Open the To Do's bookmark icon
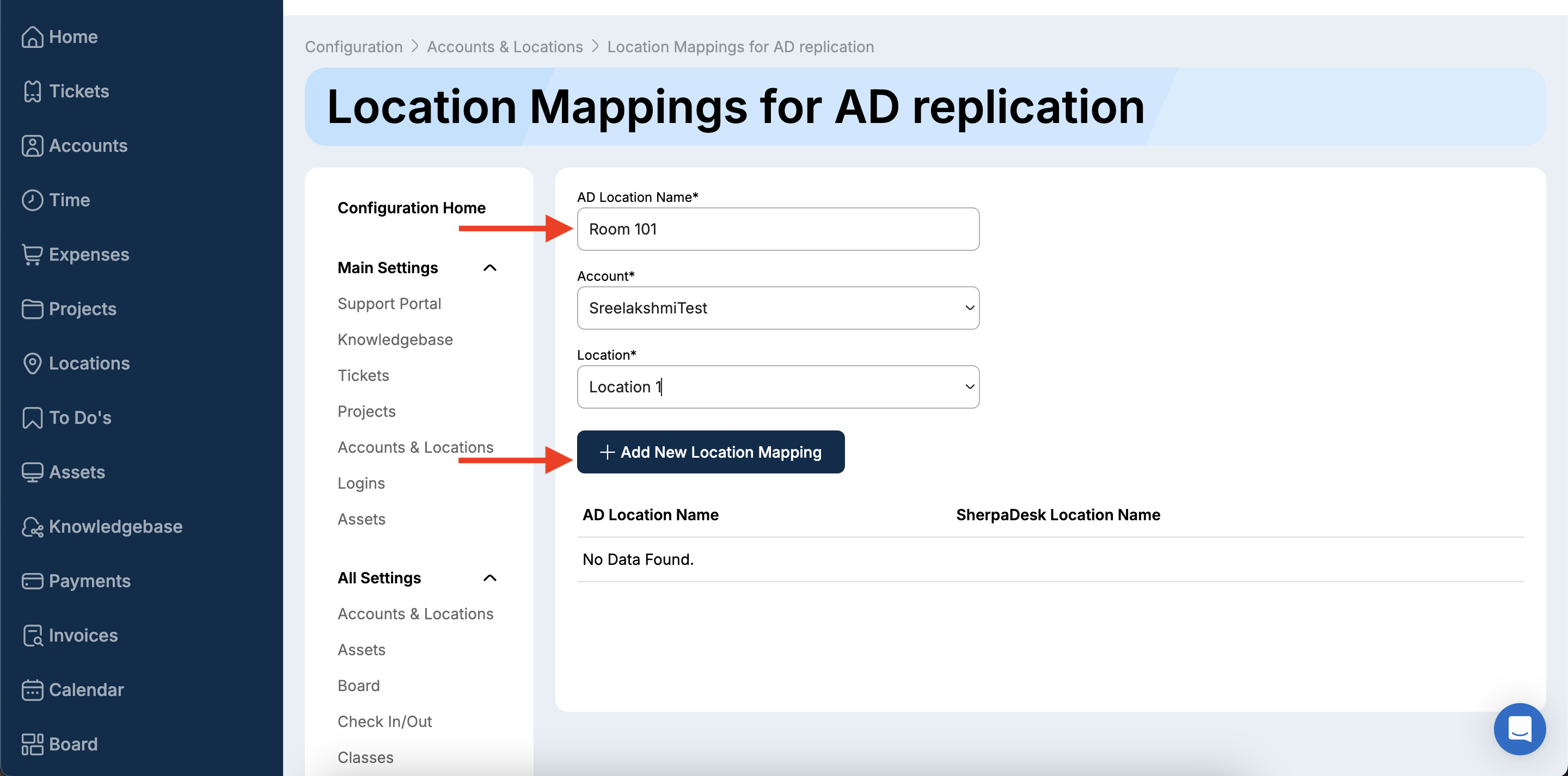 (x=32, y=418)
